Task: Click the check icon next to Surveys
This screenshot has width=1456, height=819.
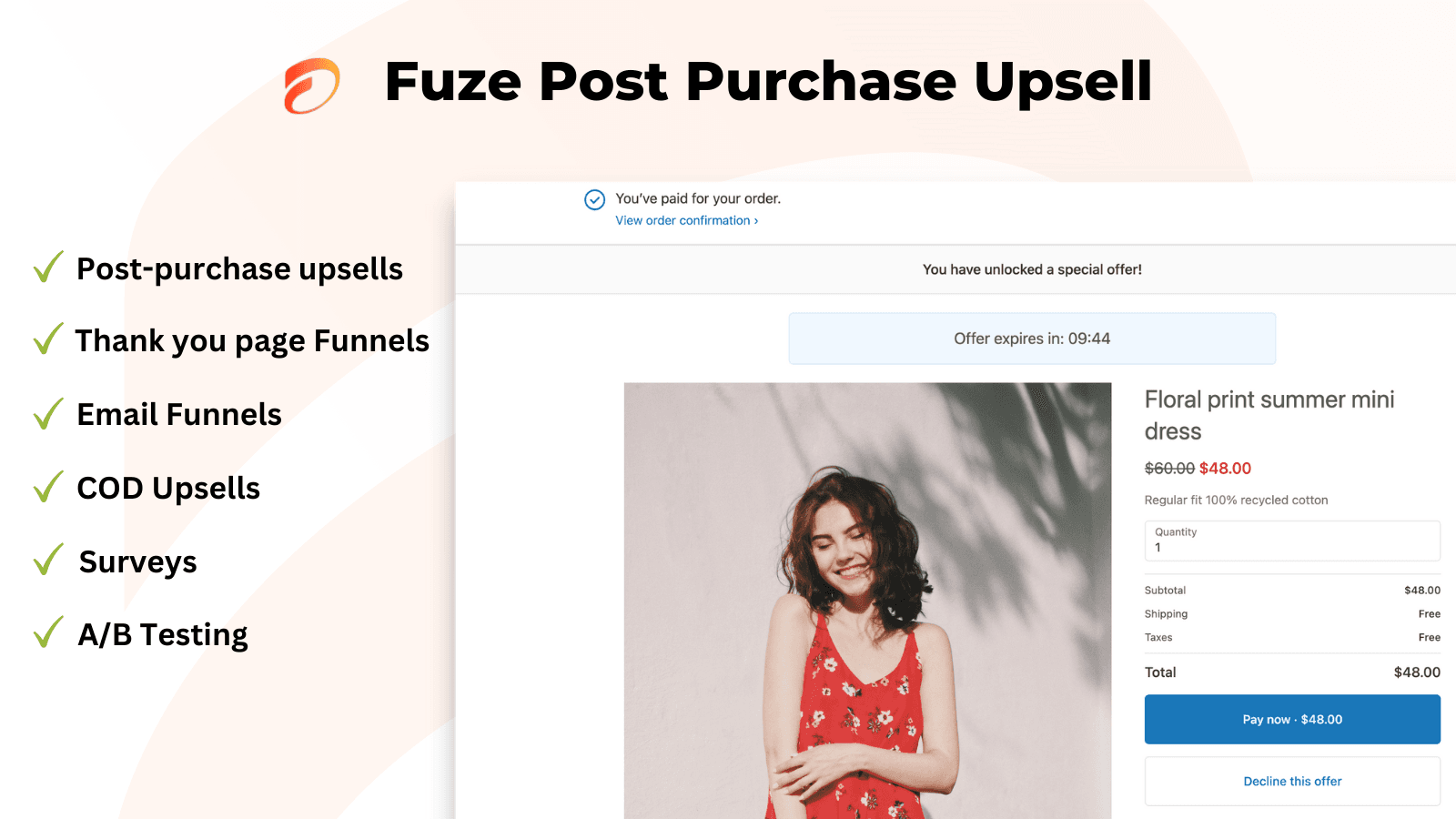Action: click(48, 560)
